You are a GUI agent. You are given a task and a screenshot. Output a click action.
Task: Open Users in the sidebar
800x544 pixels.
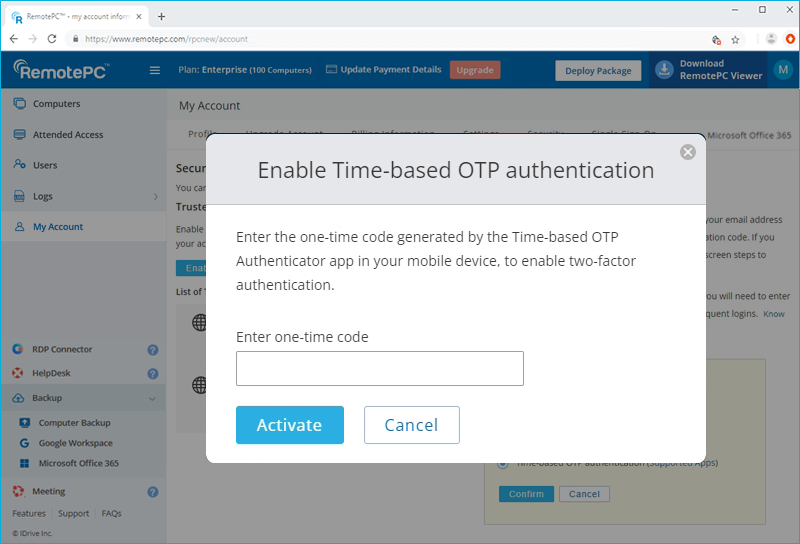tap(45, 165)
